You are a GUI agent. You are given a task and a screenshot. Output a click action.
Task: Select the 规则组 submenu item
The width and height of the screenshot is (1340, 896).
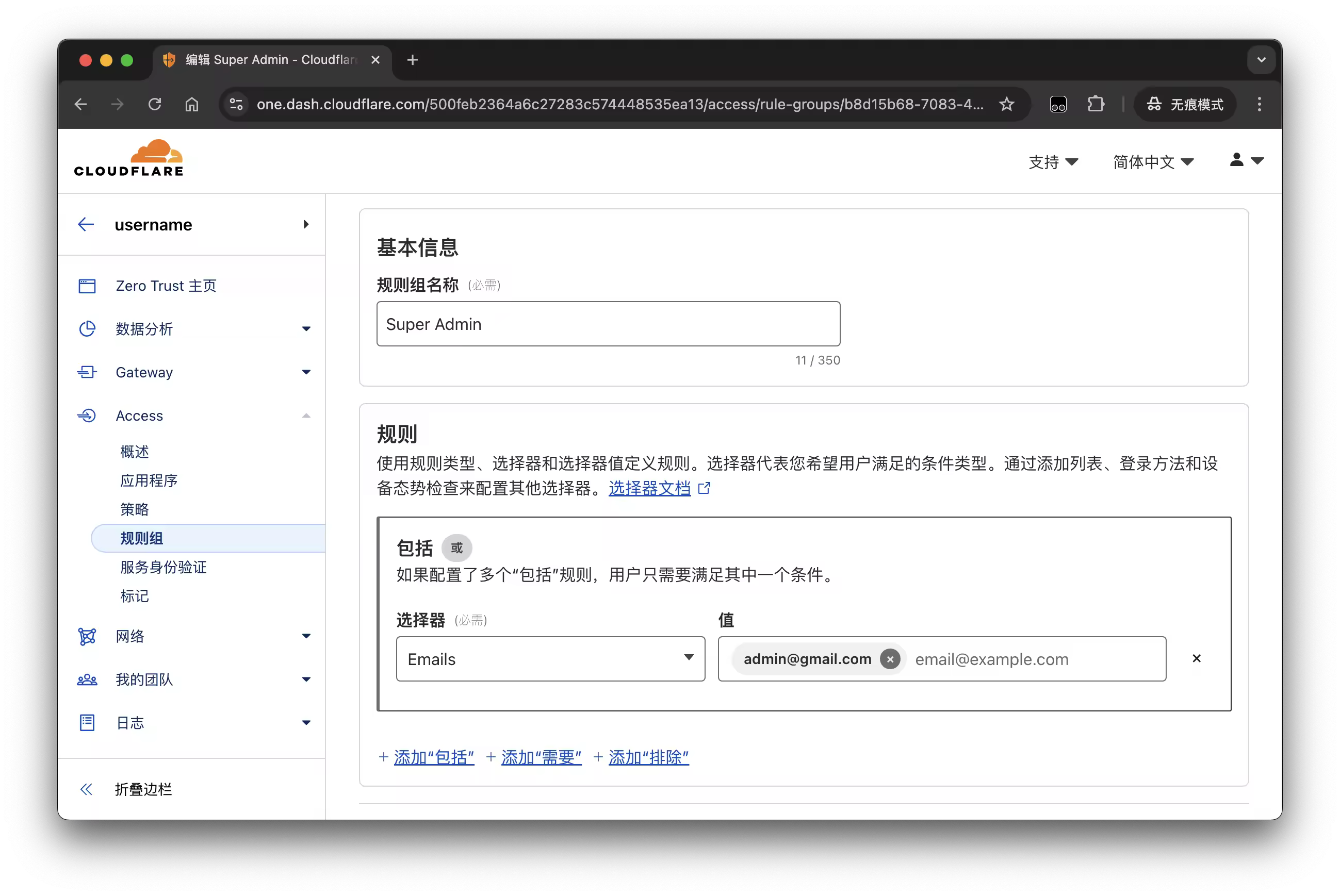pyautogui.click(x=208, y=538)
